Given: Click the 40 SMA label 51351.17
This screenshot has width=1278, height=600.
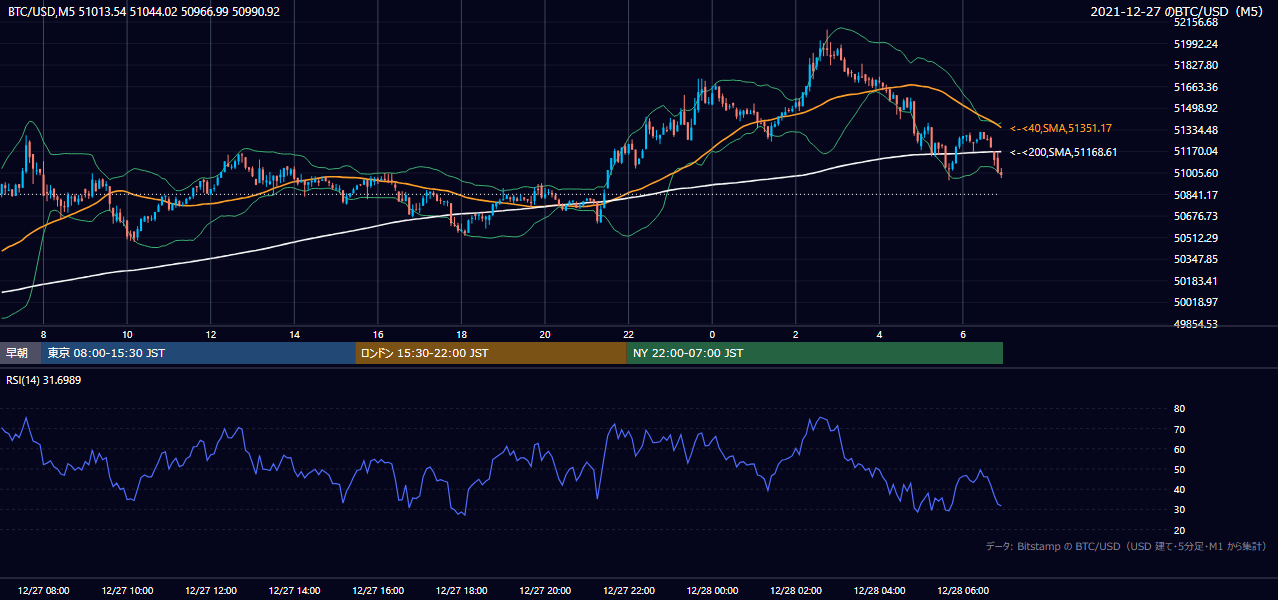Looking at the screenshot, I should (1061, 129).
